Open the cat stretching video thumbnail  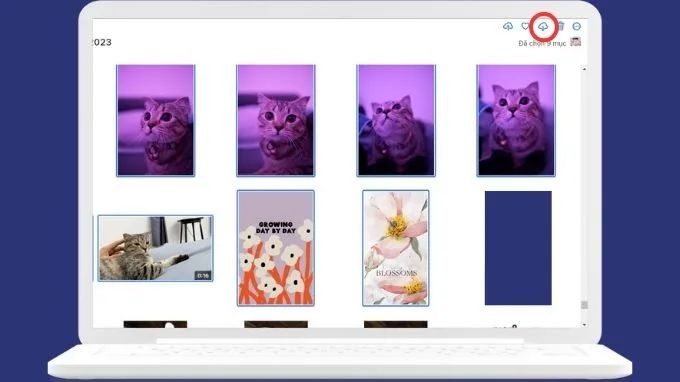pyautogui.click(x=156, y=248)
